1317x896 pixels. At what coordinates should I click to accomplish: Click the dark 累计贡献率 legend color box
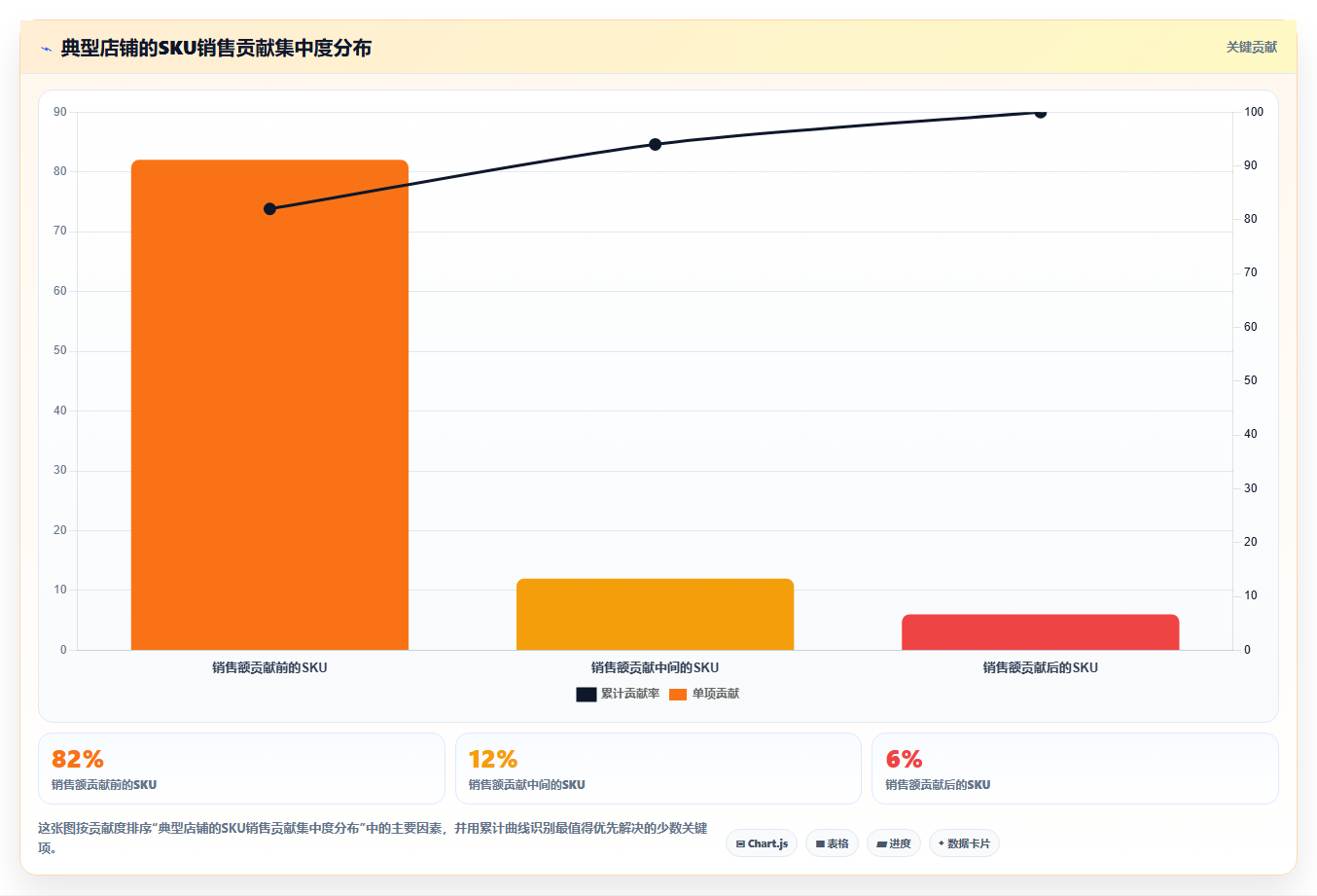587,694
